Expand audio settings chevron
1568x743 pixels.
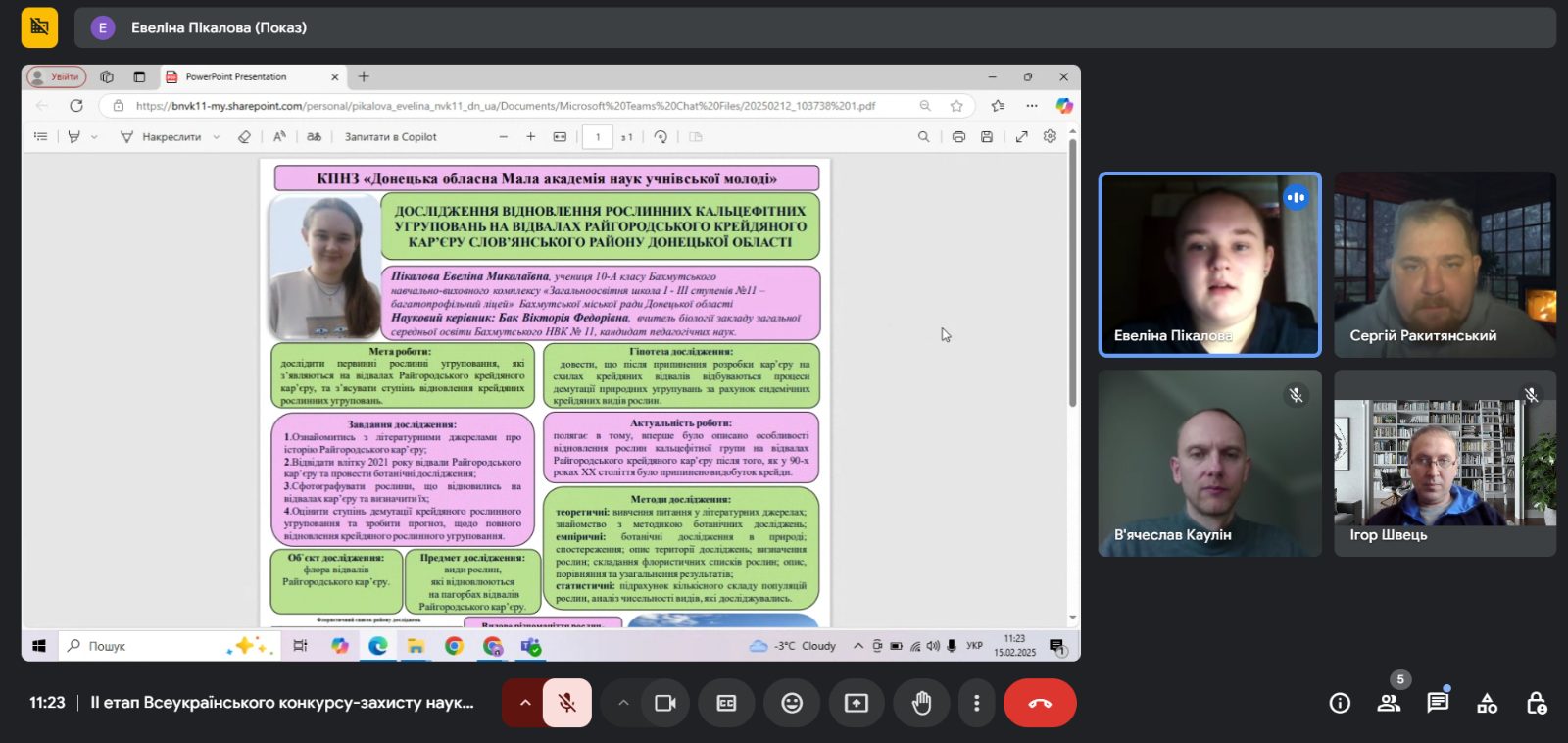(x=524, y=703)
